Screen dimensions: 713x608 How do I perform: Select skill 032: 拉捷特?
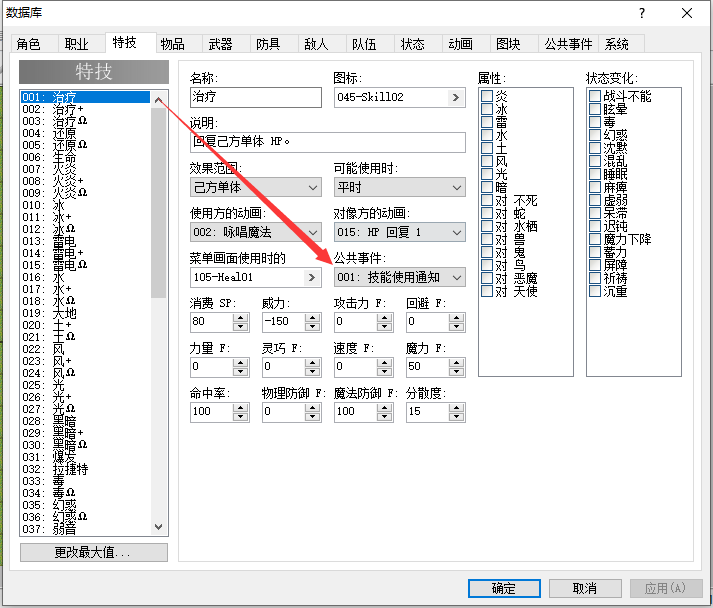[x=85, y=469]
